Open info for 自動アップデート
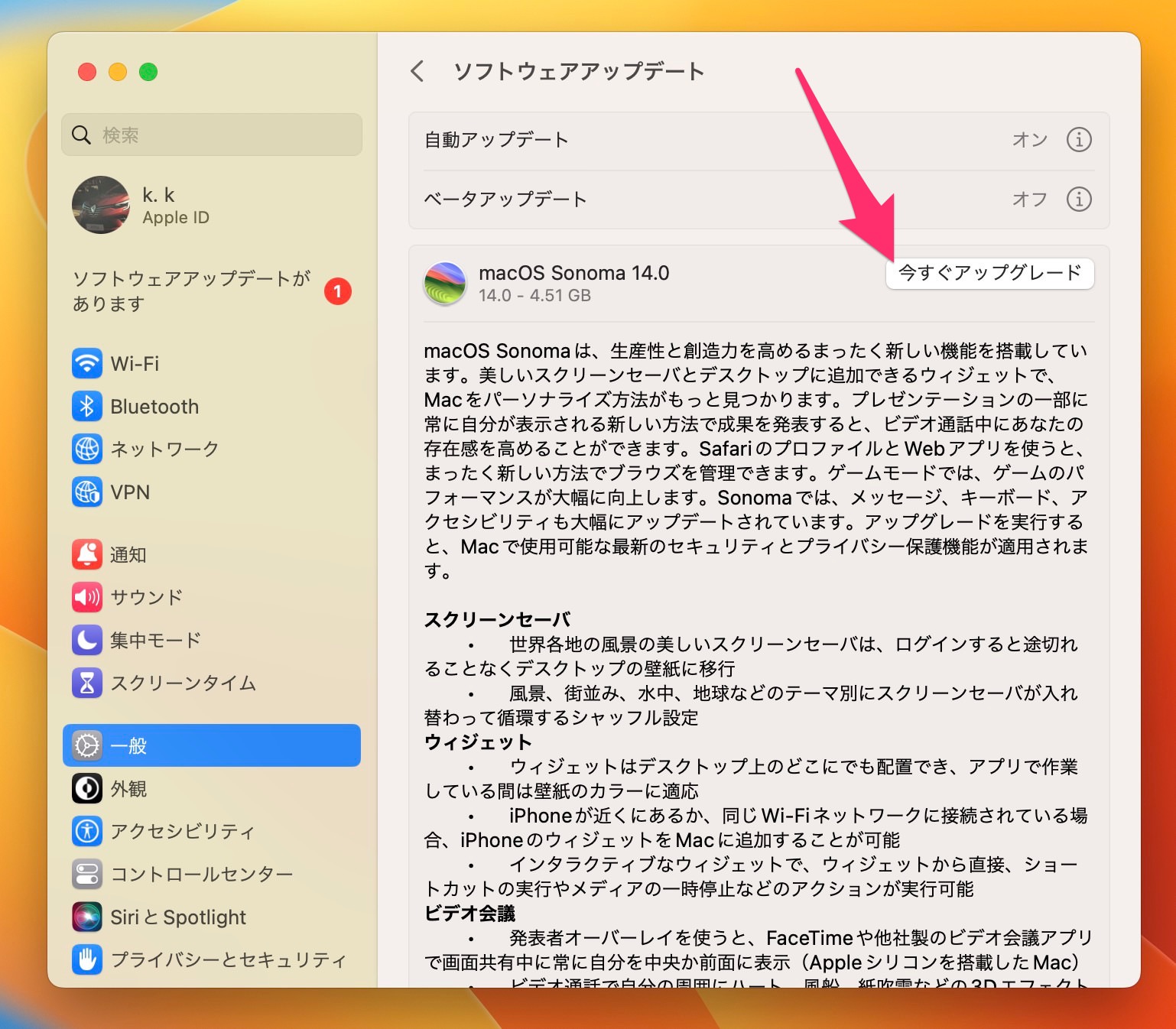The height and width of the screenshot is (1029, 1176). point(1079,140)
